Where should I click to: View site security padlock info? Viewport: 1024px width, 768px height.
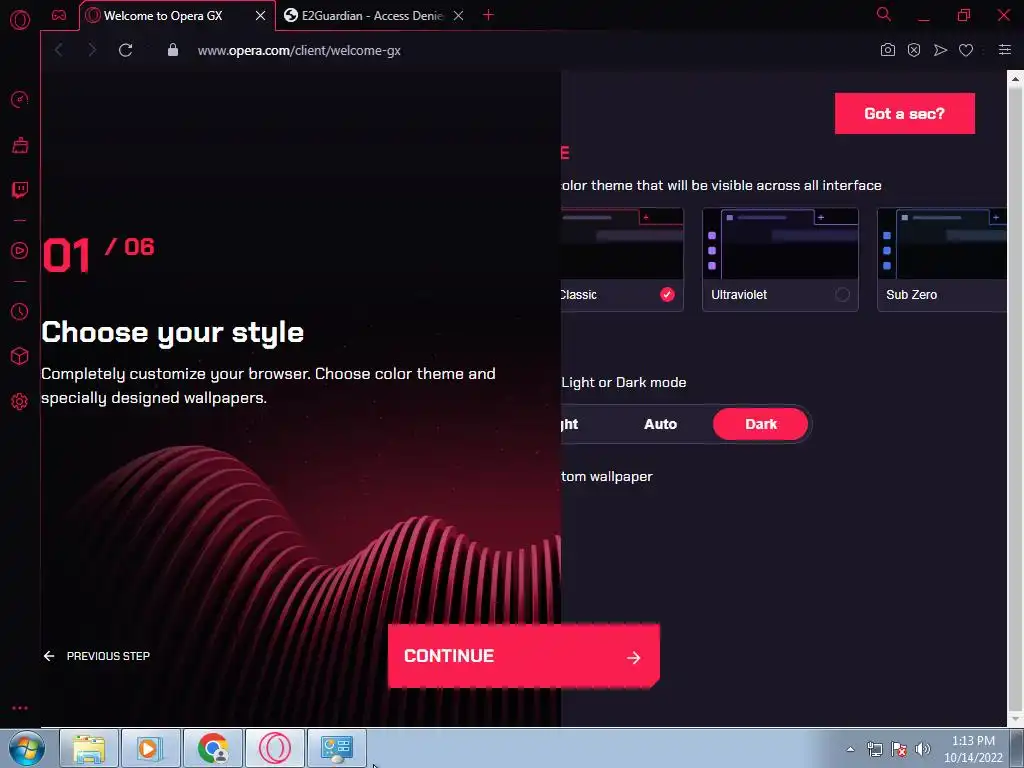point(172,50)
